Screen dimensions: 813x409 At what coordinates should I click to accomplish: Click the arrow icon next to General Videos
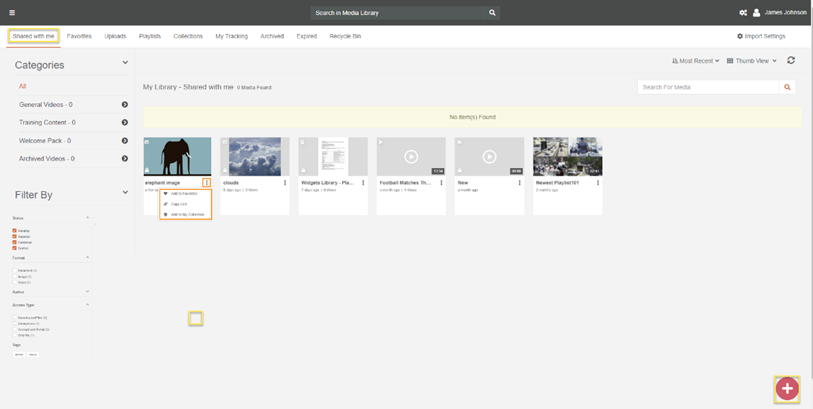[125, 104]
